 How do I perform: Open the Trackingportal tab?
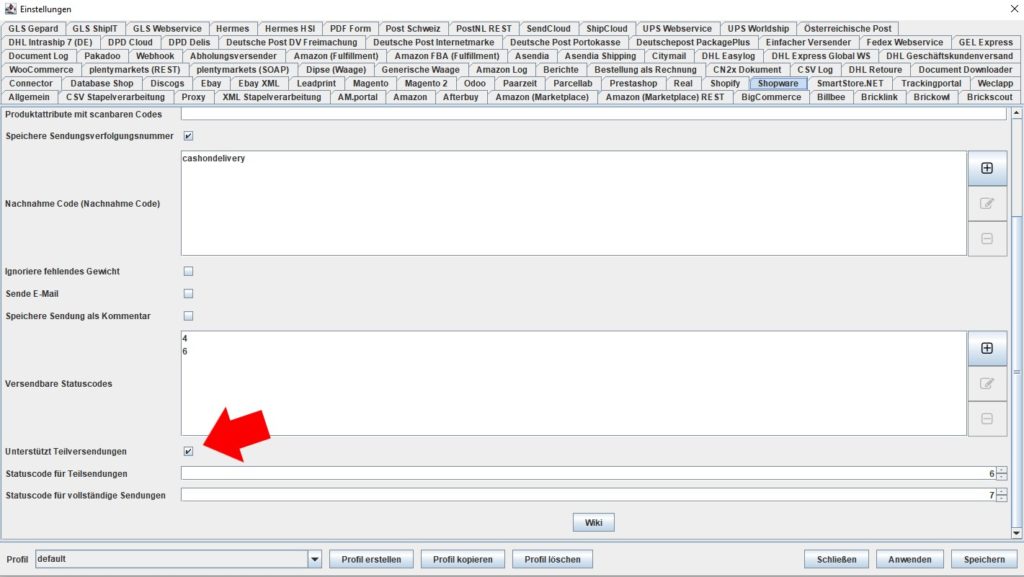[x=931, y=84]
